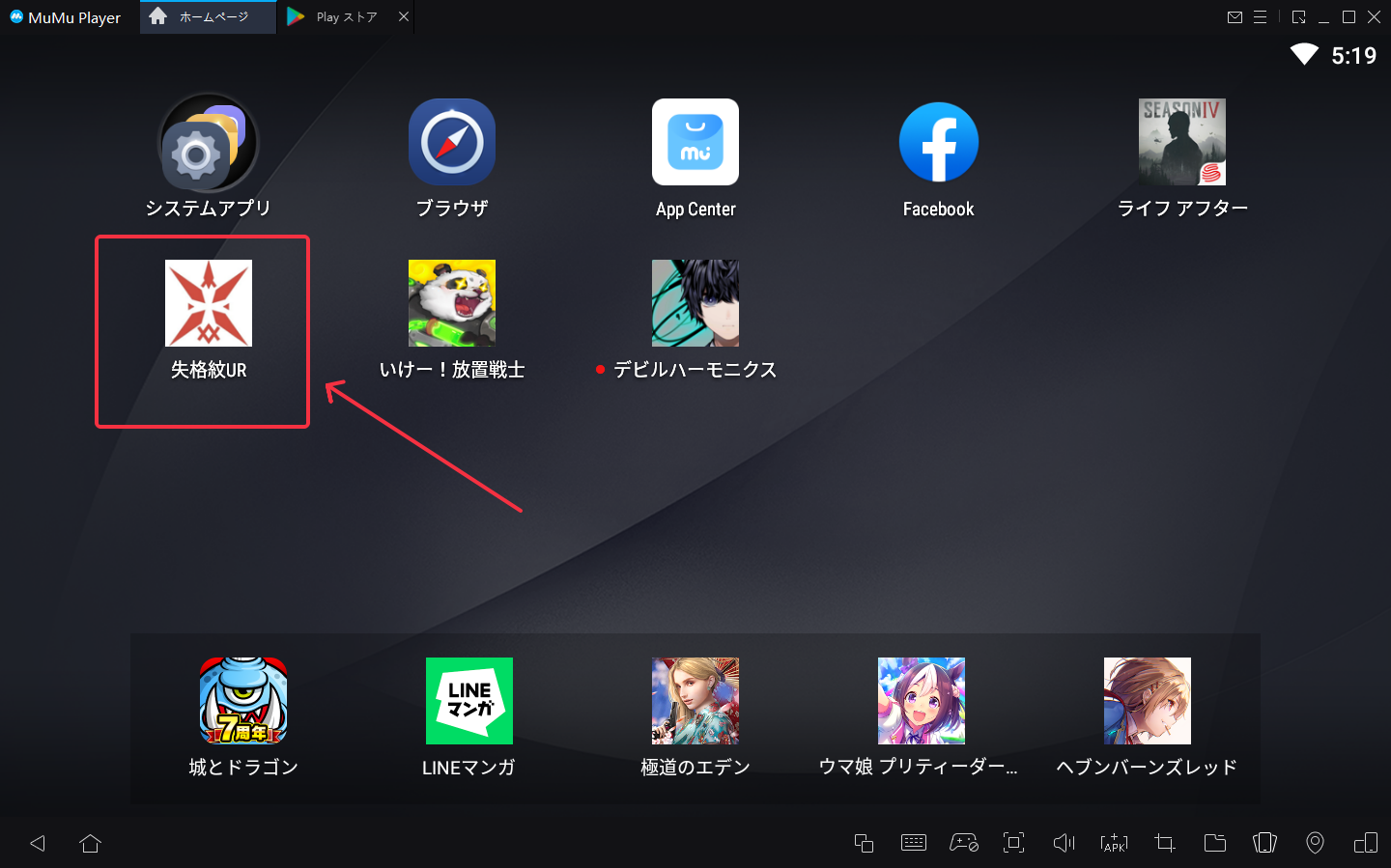The image size is (1391, 868).
Task: Open ライフ アフター game
Action: (x=1182, y=142)
